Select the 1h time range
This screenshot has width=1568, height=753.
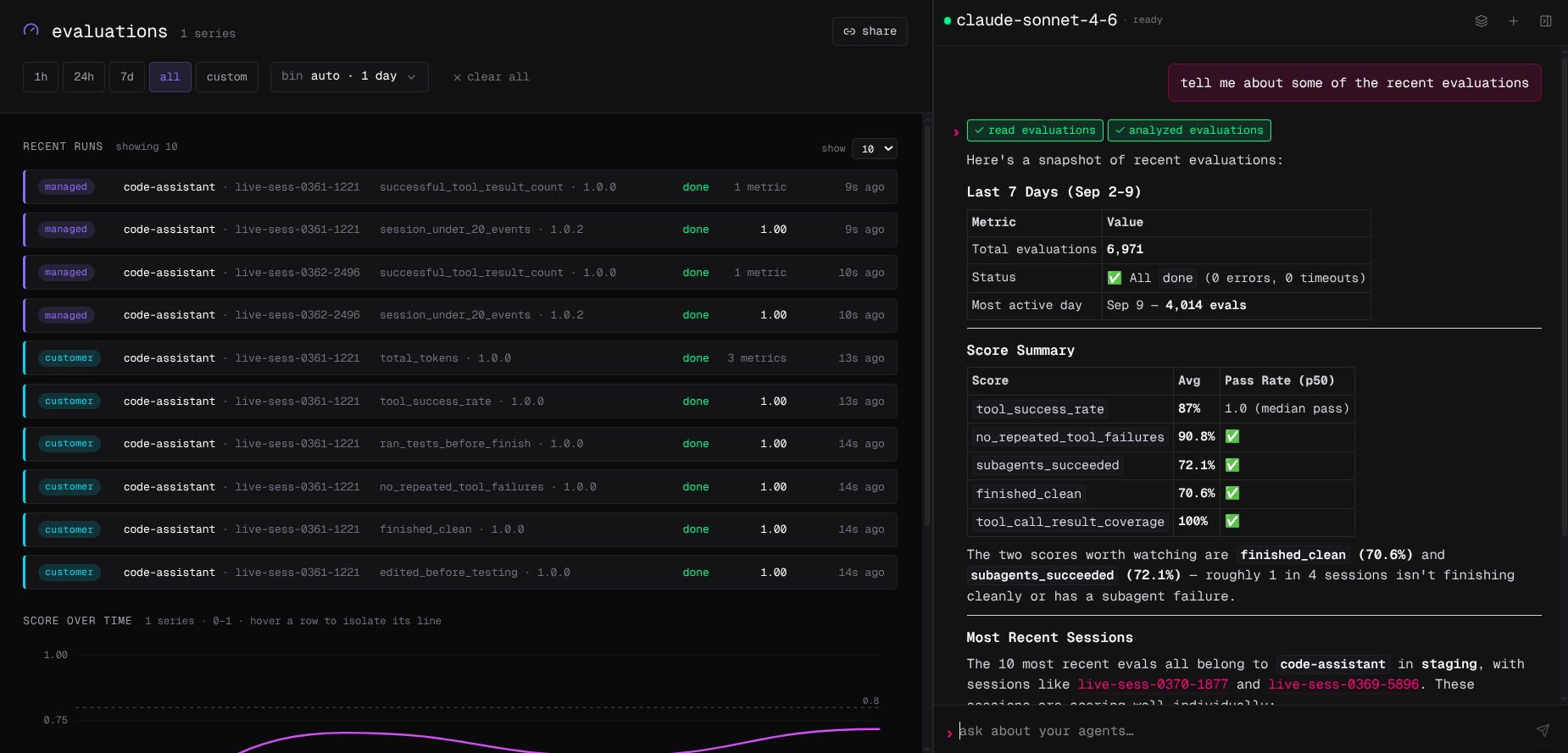pyautogui.click(x=41, y=77)
